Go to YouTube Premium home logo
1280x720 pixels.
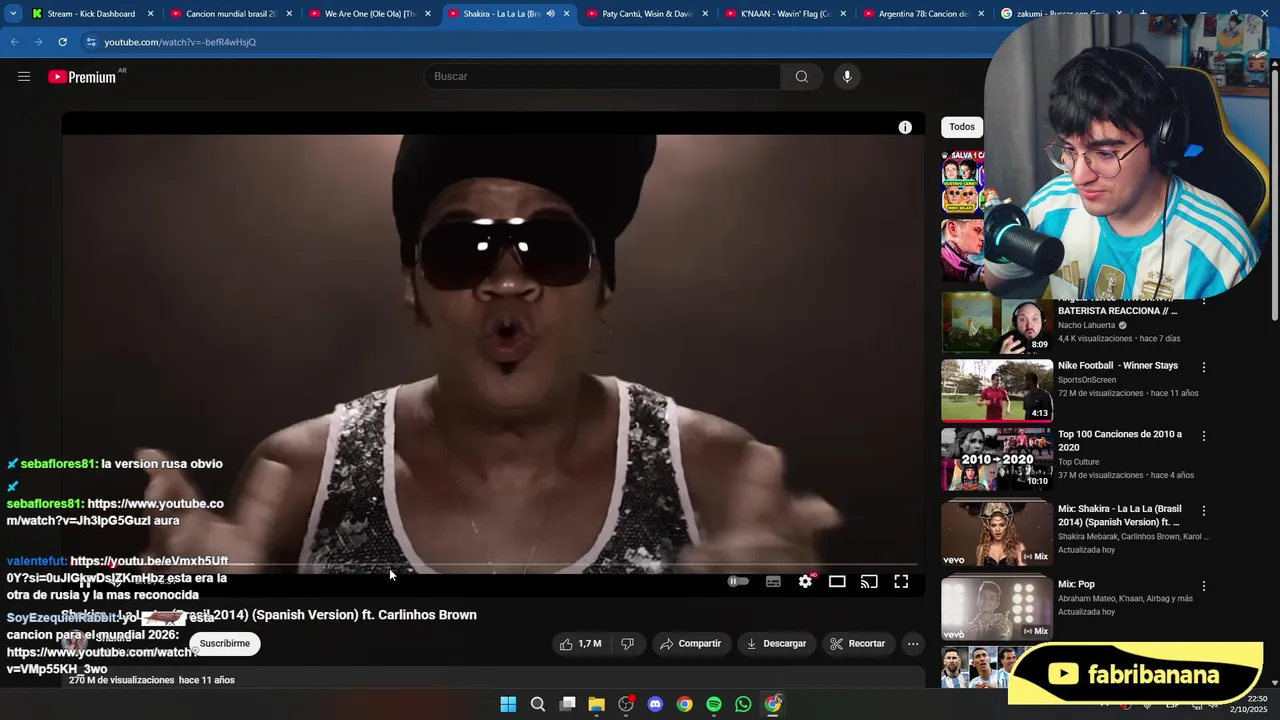(x=82, y=77)
